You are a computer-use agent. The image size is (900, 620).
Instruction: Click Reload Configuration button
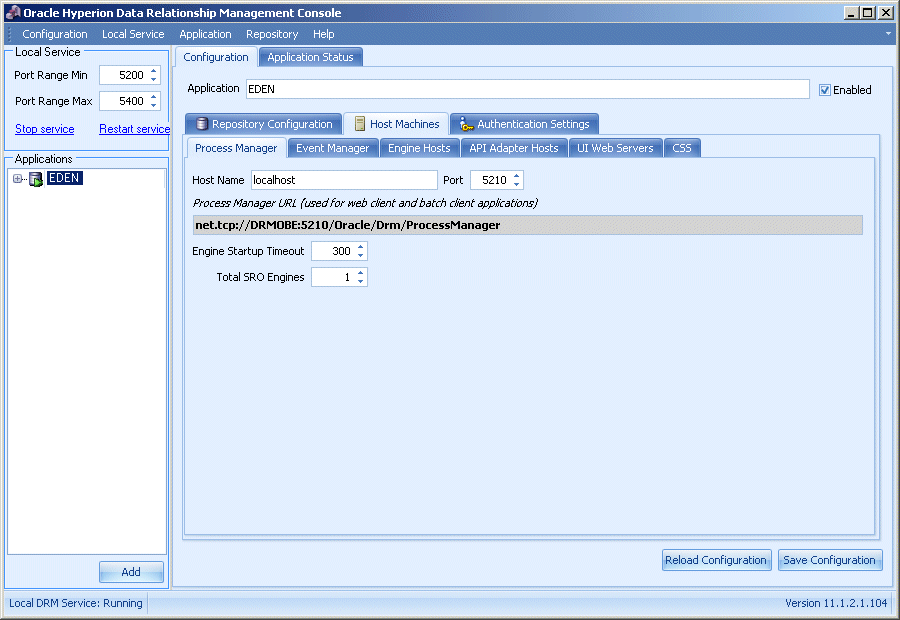coord(716,560)
